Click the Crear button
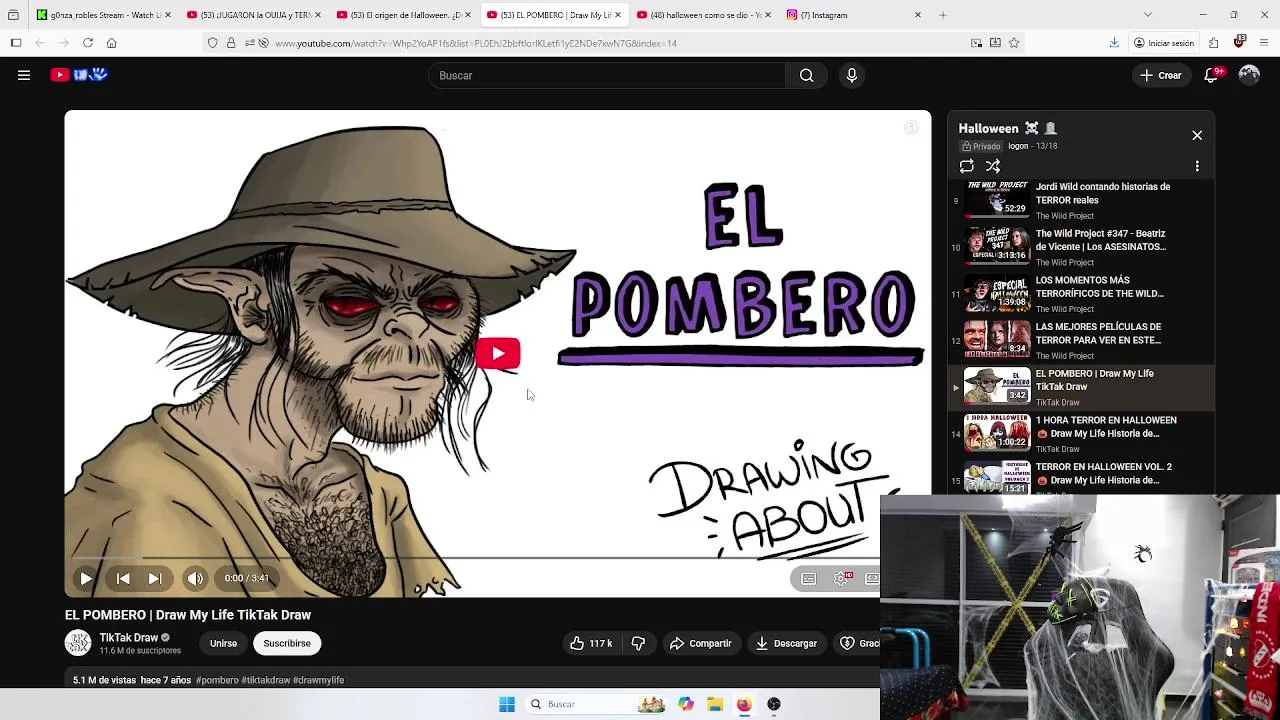This screenshot has height=720, width=1280. [x=1161, y=75]
